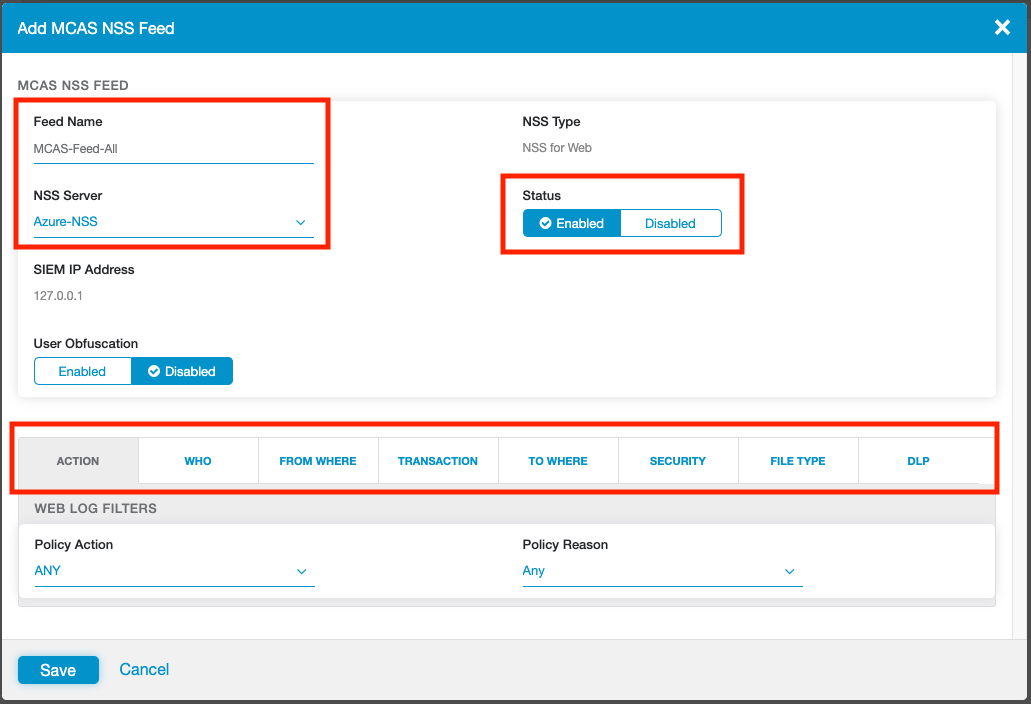Image resolution: width=1031 pixels, height=704 pixels.
Task: Click the Cancel link
Action: 144,669
